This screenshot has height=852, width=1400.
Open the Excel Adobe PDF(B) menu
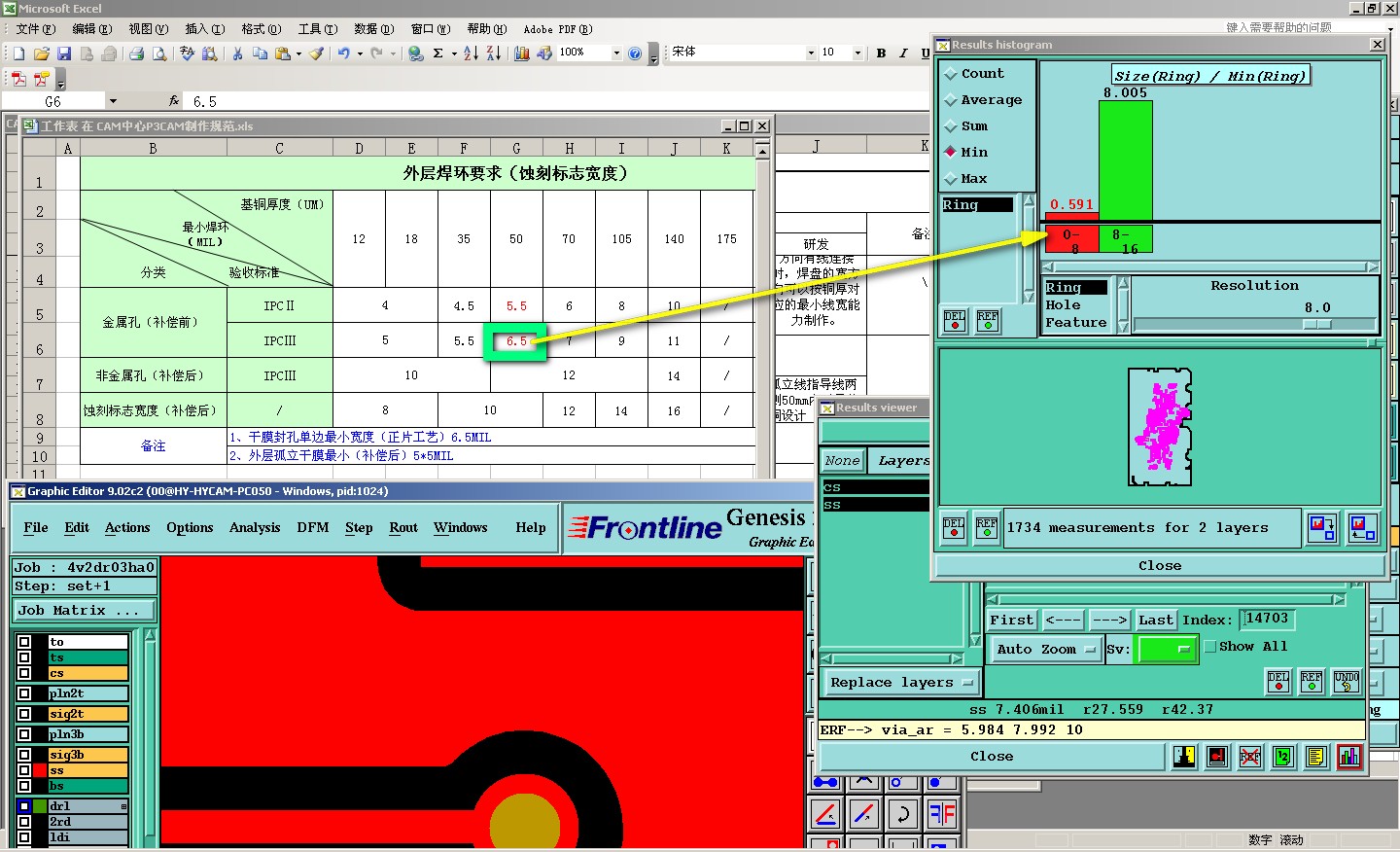[x=557, y=29]
